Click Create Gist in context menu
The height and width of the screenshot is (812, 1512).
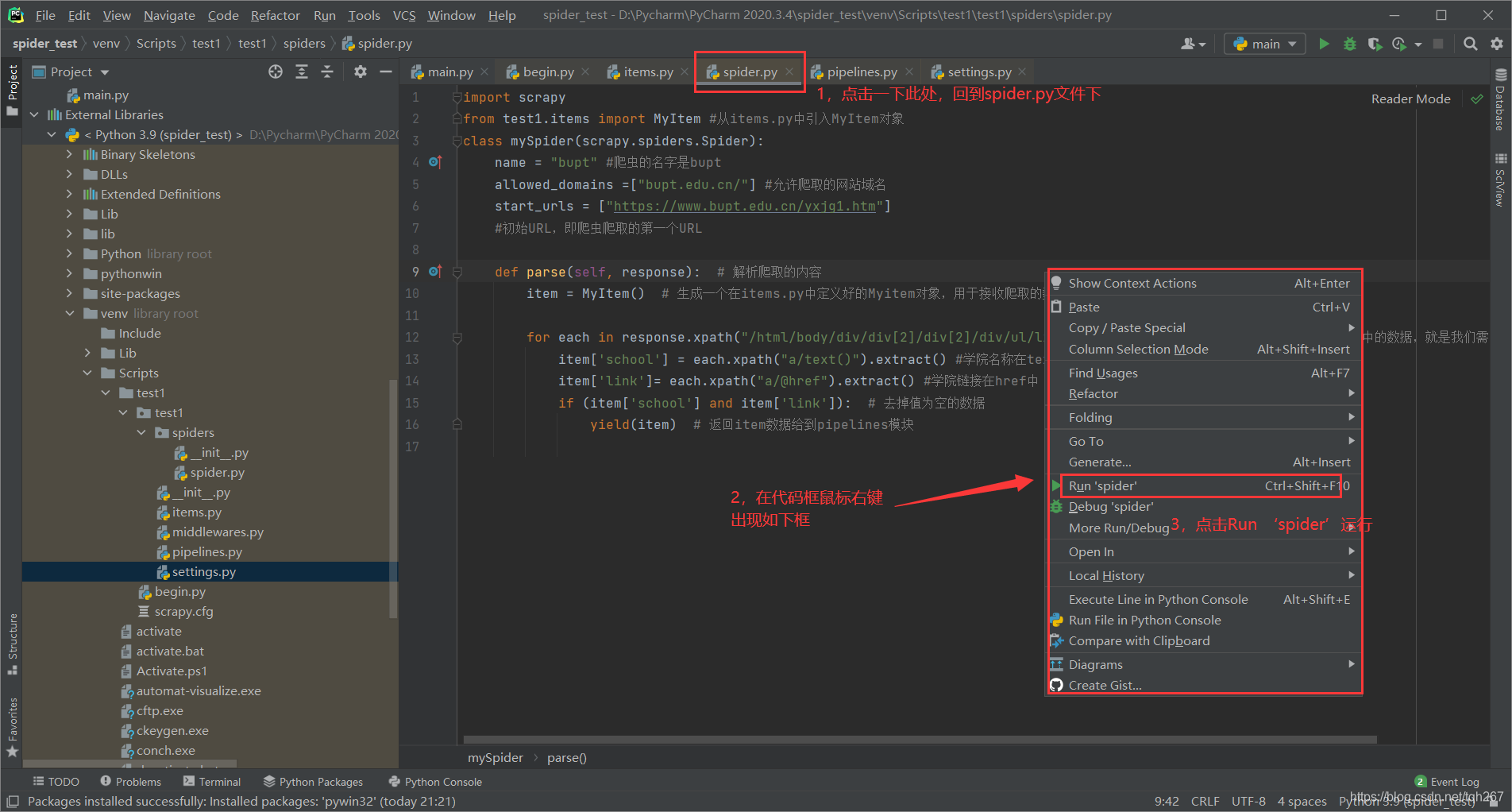click(1205, 685)
